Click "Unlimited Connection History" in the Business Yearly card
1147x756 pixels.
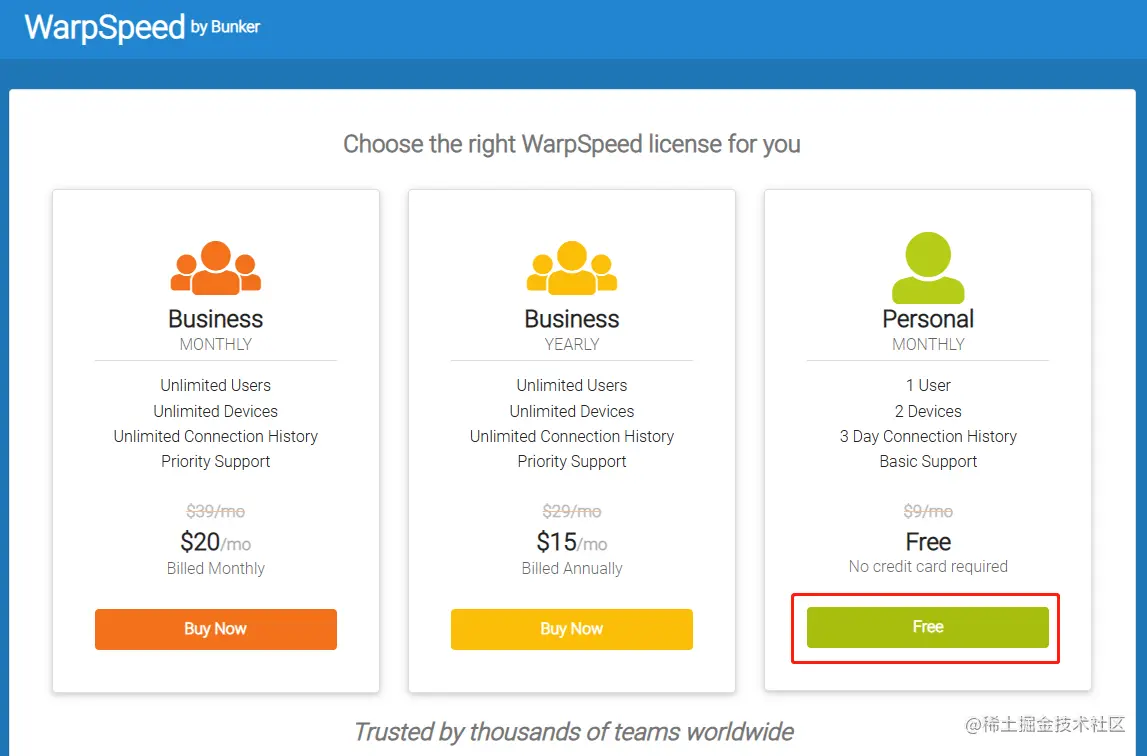click(x=572, y=437)
